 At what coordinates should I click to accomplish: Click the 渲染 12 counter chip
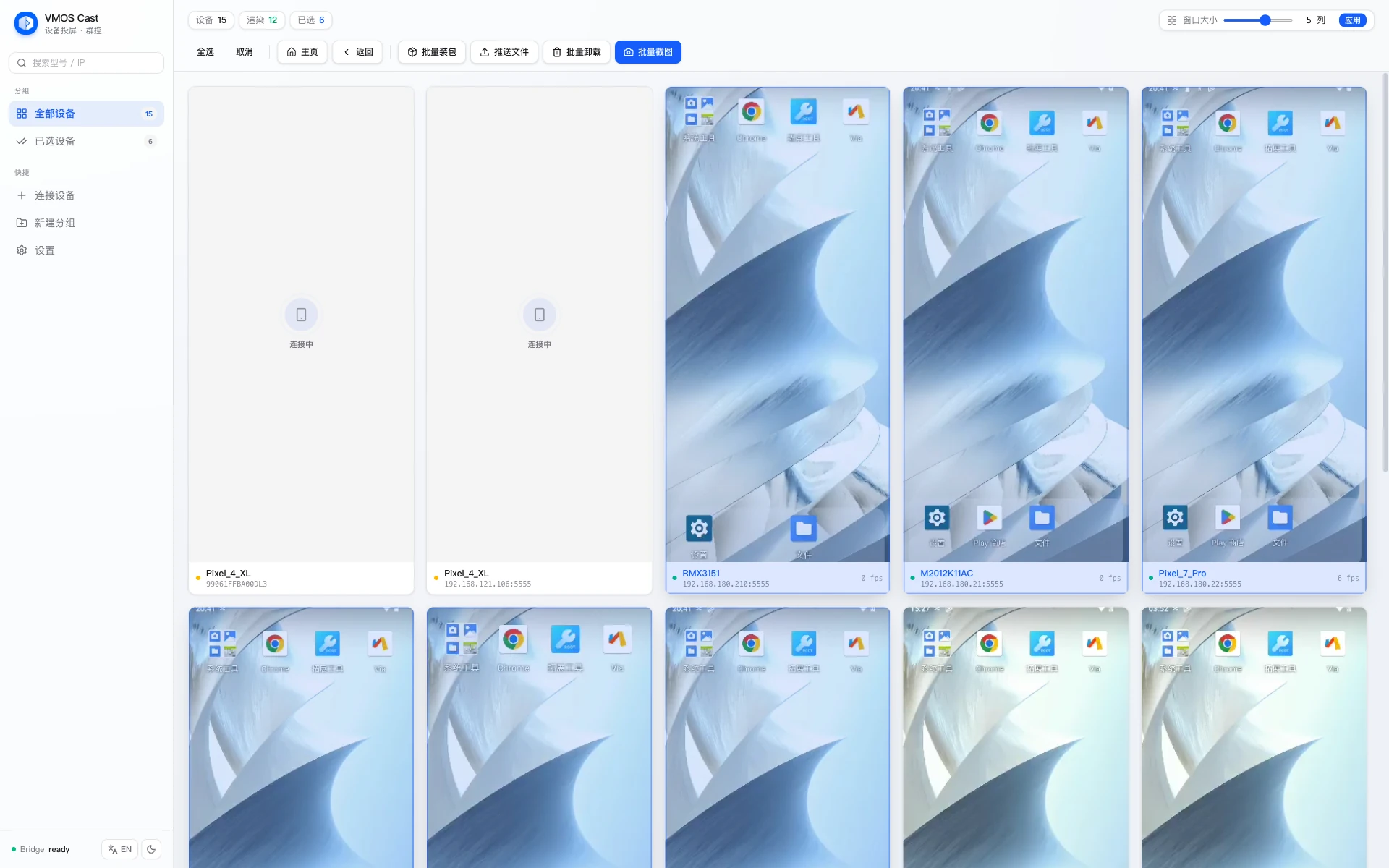[x=262, y=20]
